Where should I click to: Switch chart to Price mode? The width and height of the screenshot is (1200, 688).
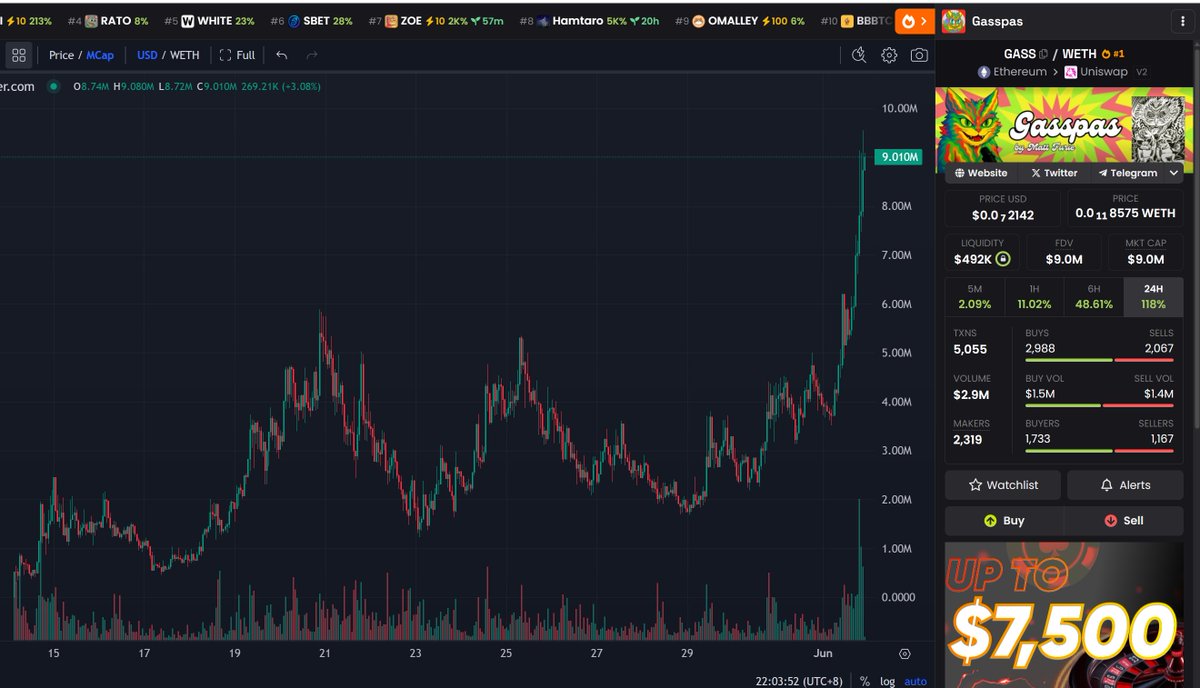61,55
